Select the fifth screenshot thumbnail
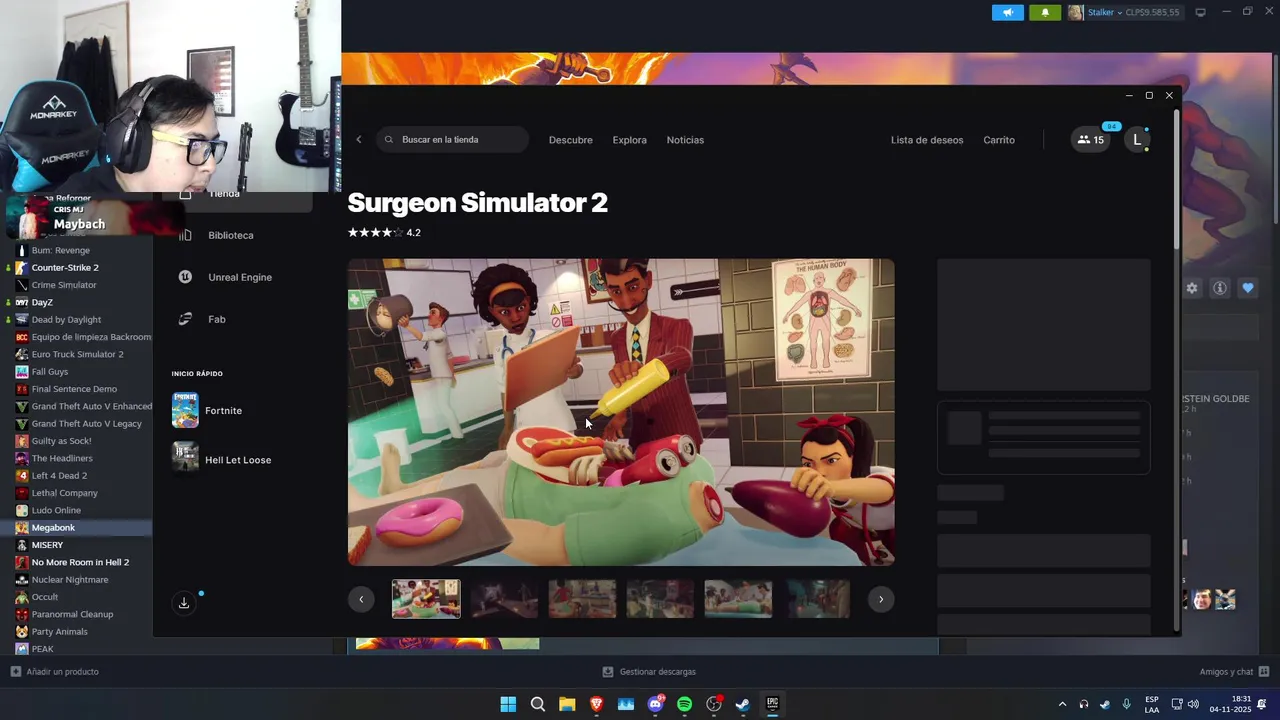Image resolution: width=1280 pixels, height=720 pixels. pyautogui.click(x=738, y=599)
